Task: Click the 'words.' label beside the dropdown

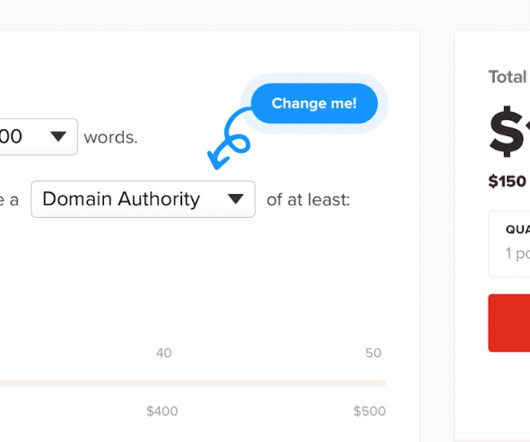Action: click(x=111, y=138)
